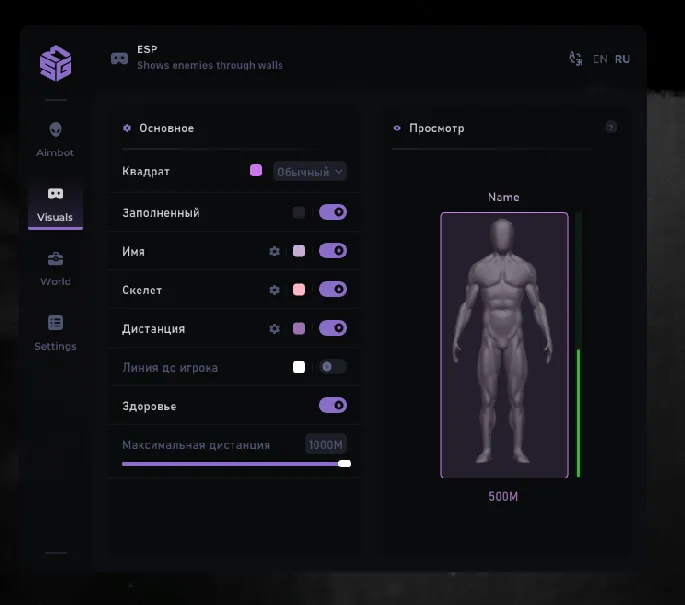Open the Aimbot section via alien icon
685x605 pixels.
[x=55, y=130]
